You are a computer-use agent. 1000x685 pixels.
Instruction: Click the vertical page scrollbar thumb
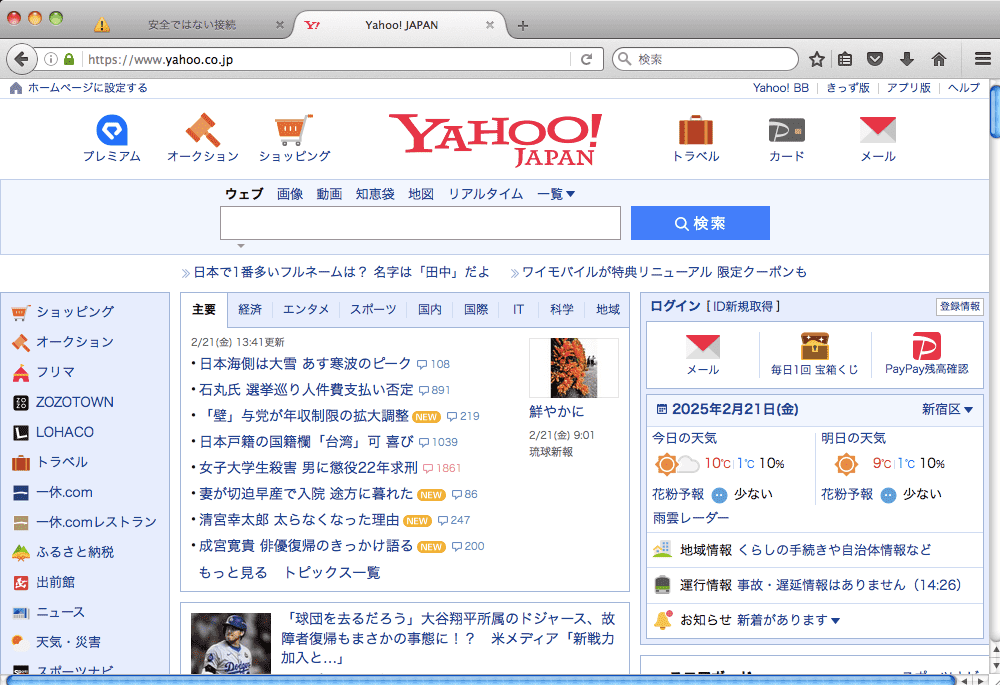pyautogui.click(x=994, y=112)
